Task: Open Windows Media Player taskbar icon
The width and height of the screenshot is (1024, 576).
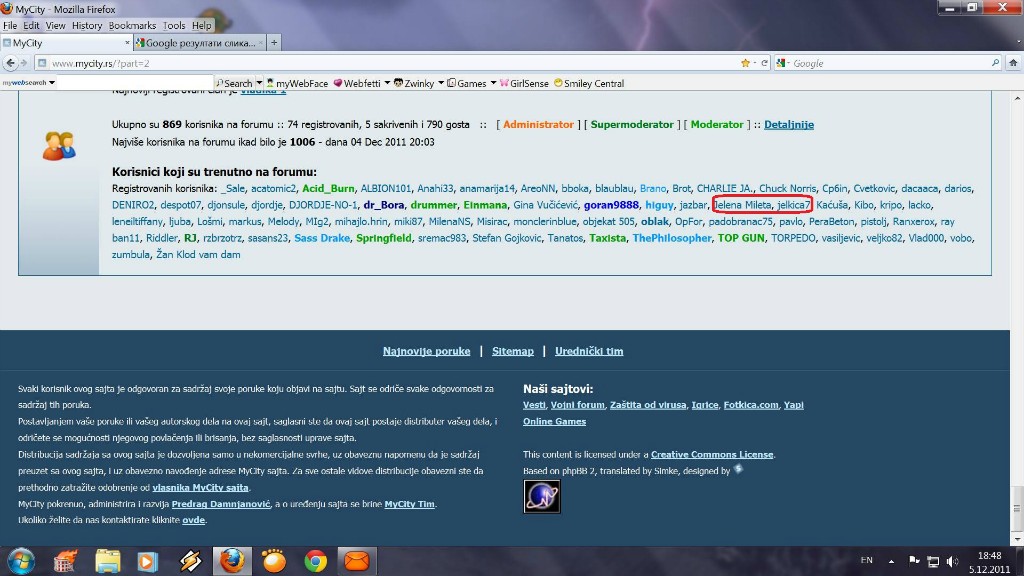Action: [x=148, y=561]
